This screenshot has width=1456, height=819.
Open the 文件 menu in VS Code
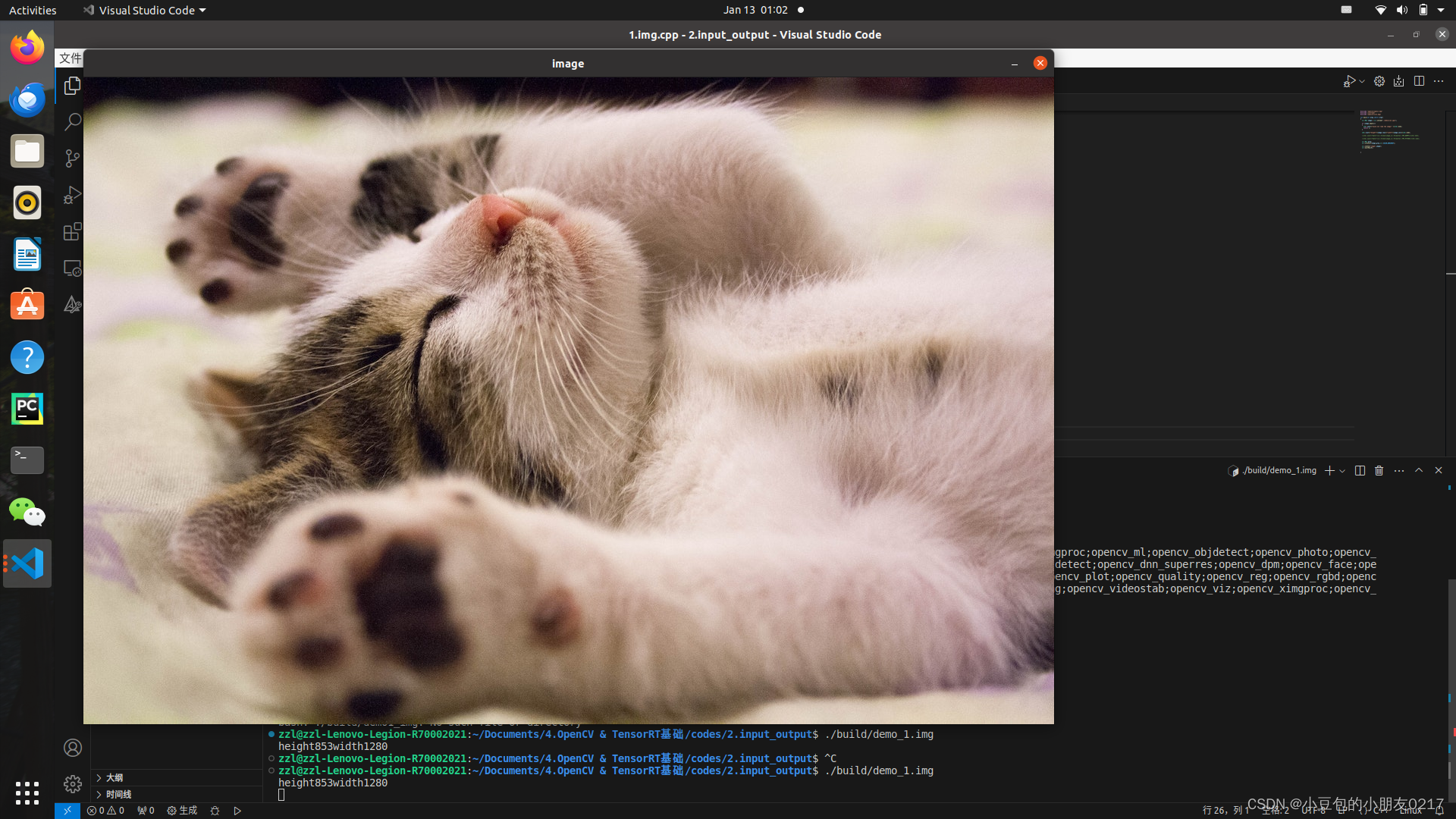tap(70, 58)
